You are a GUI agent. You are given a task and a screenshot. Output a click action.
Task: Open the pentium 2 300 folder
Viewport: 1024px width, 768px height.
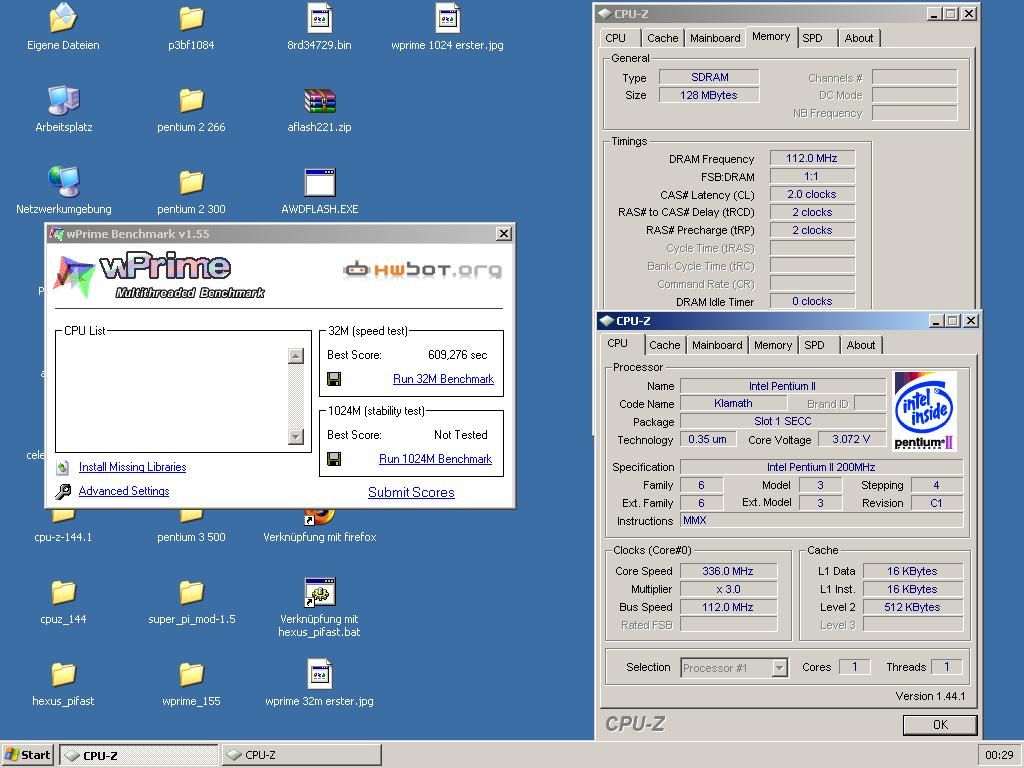point(191,182)
